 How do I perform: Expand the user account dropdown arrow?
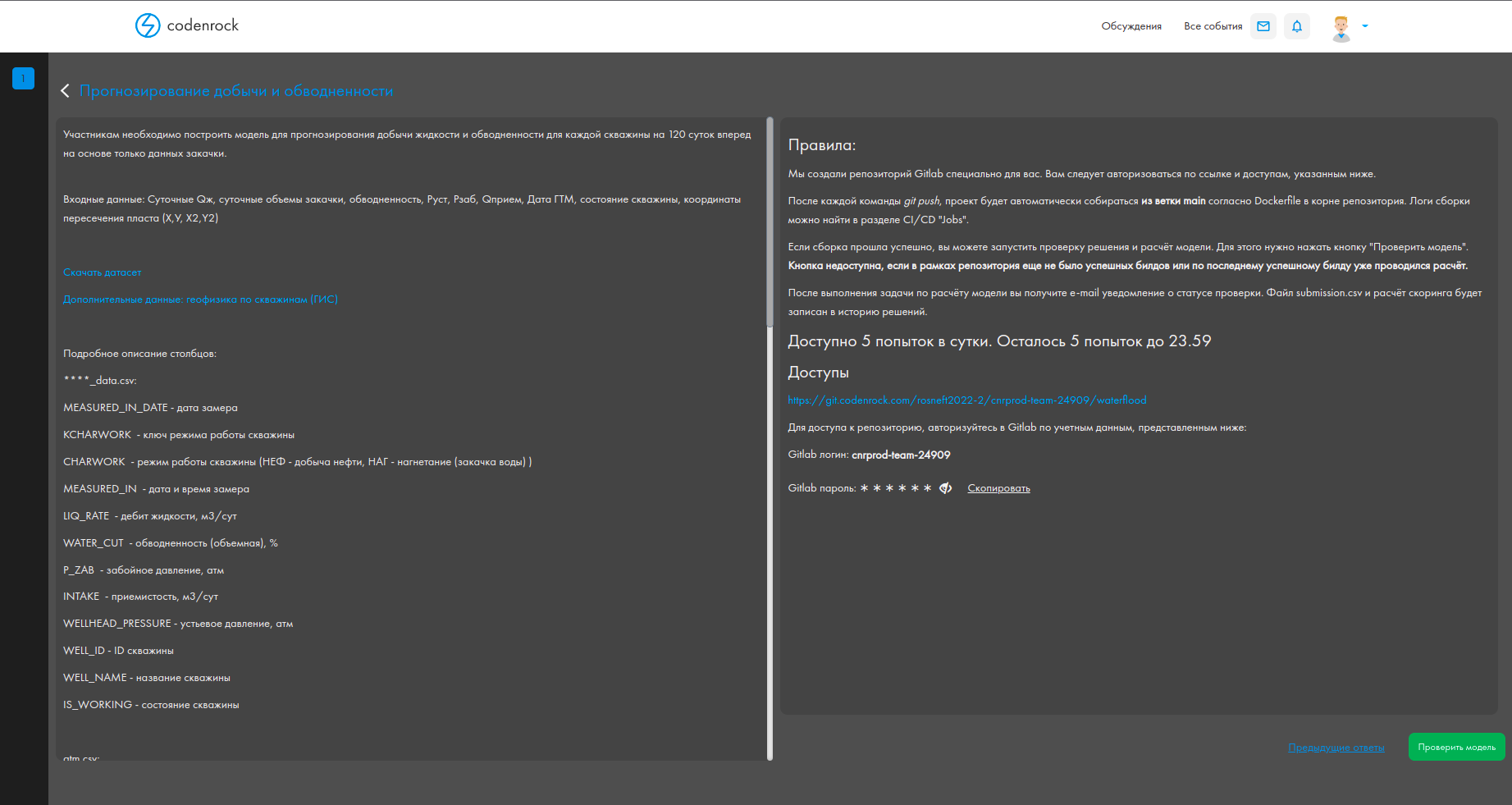pos(1365,26)
